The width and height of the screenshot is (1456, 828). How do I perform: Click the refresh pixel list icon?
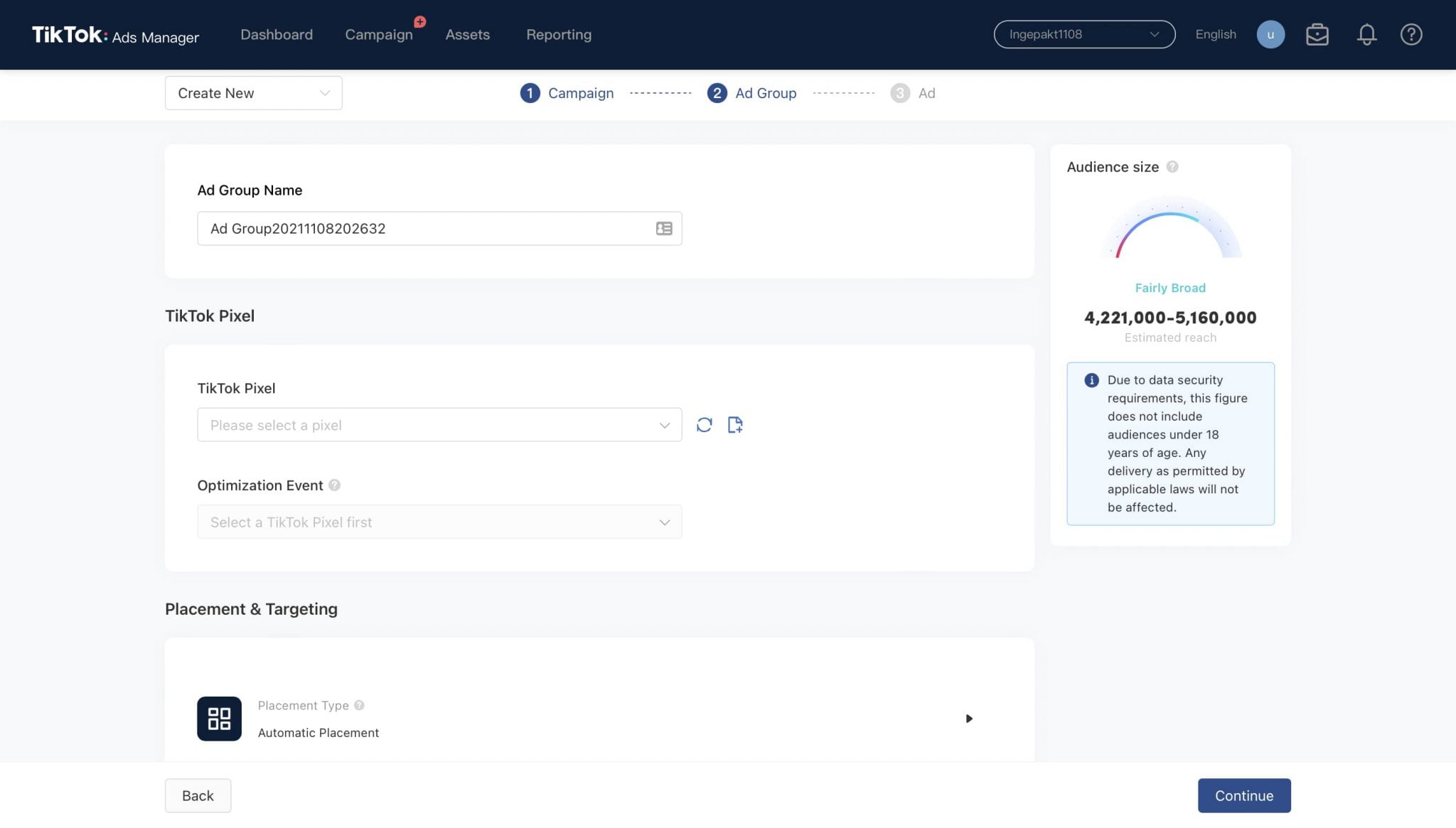[x=704, y=425]
